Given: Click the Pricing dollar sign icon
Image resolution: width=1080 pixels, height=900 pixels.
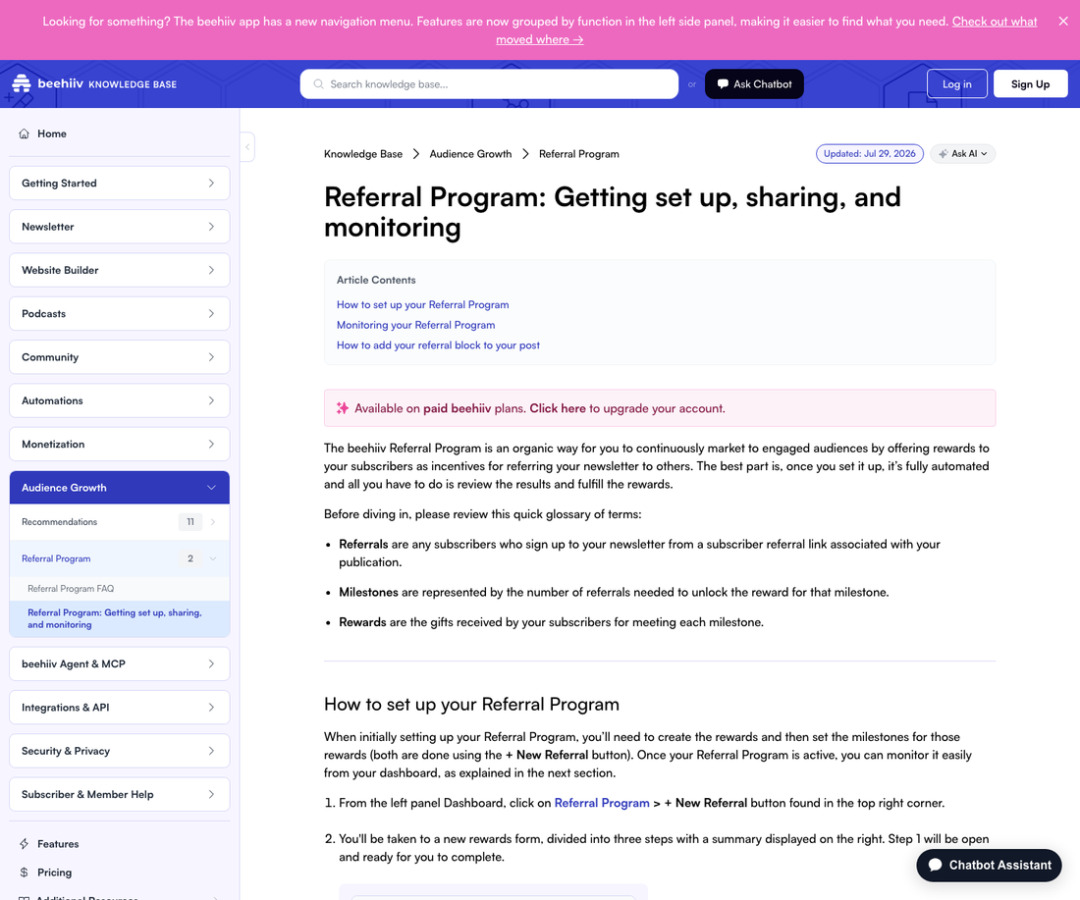Looking at the screenshot, I should click(x=24, y=872).
